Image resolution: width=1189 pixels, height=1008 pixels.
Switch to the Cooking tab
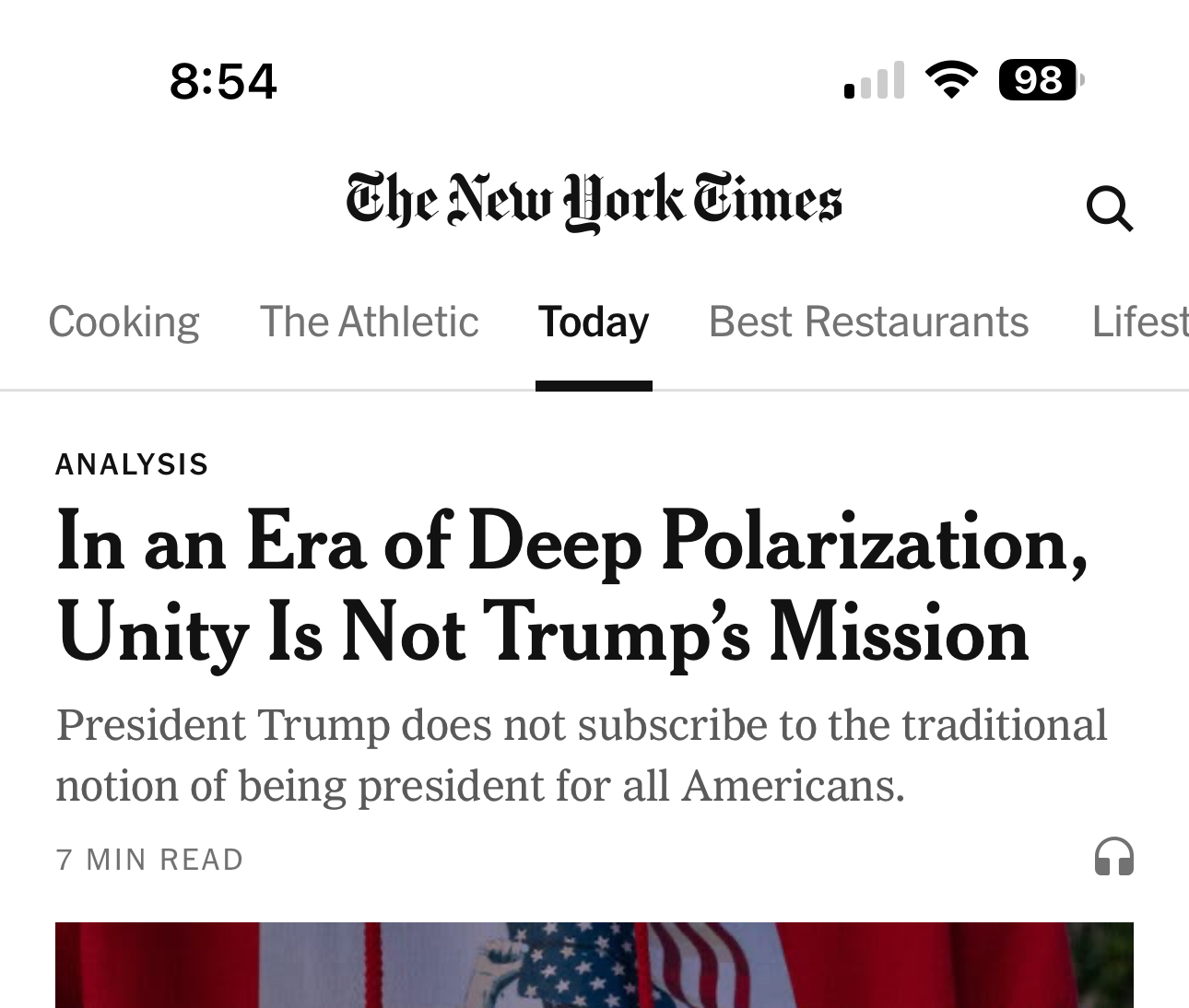coord(124,322)
